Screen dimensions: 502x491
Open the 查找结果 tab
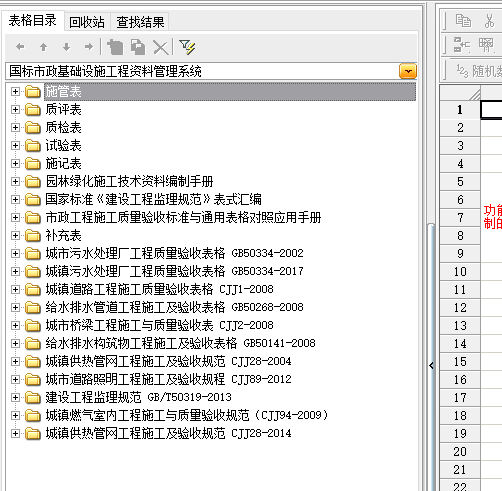click(x=140, y=22)
